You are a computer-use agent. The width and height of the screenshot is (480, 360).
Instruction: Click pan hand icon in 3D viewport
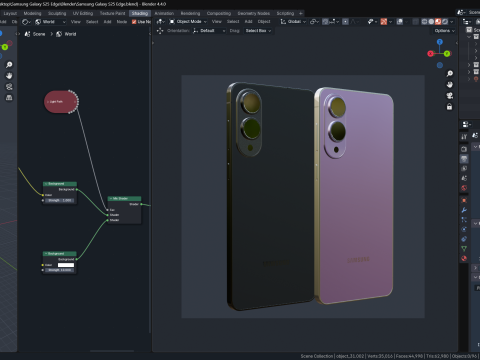[449, 85]
